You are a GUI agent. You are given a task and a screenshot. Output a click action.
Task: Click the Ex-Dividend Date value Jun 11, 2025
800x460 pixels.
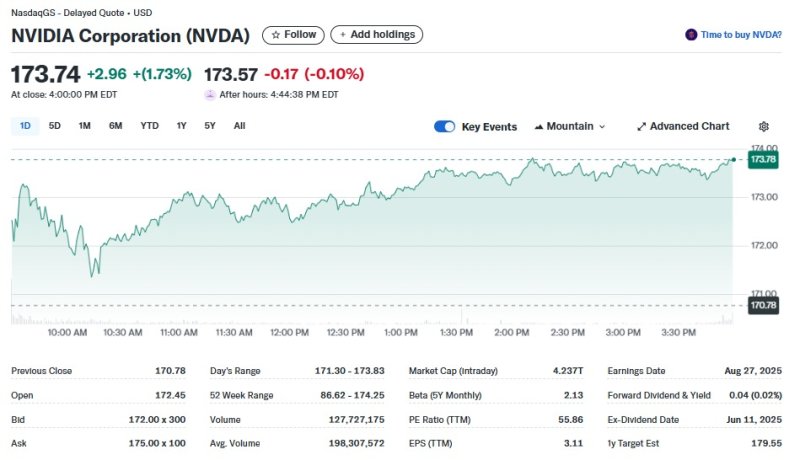coord(754,420)
